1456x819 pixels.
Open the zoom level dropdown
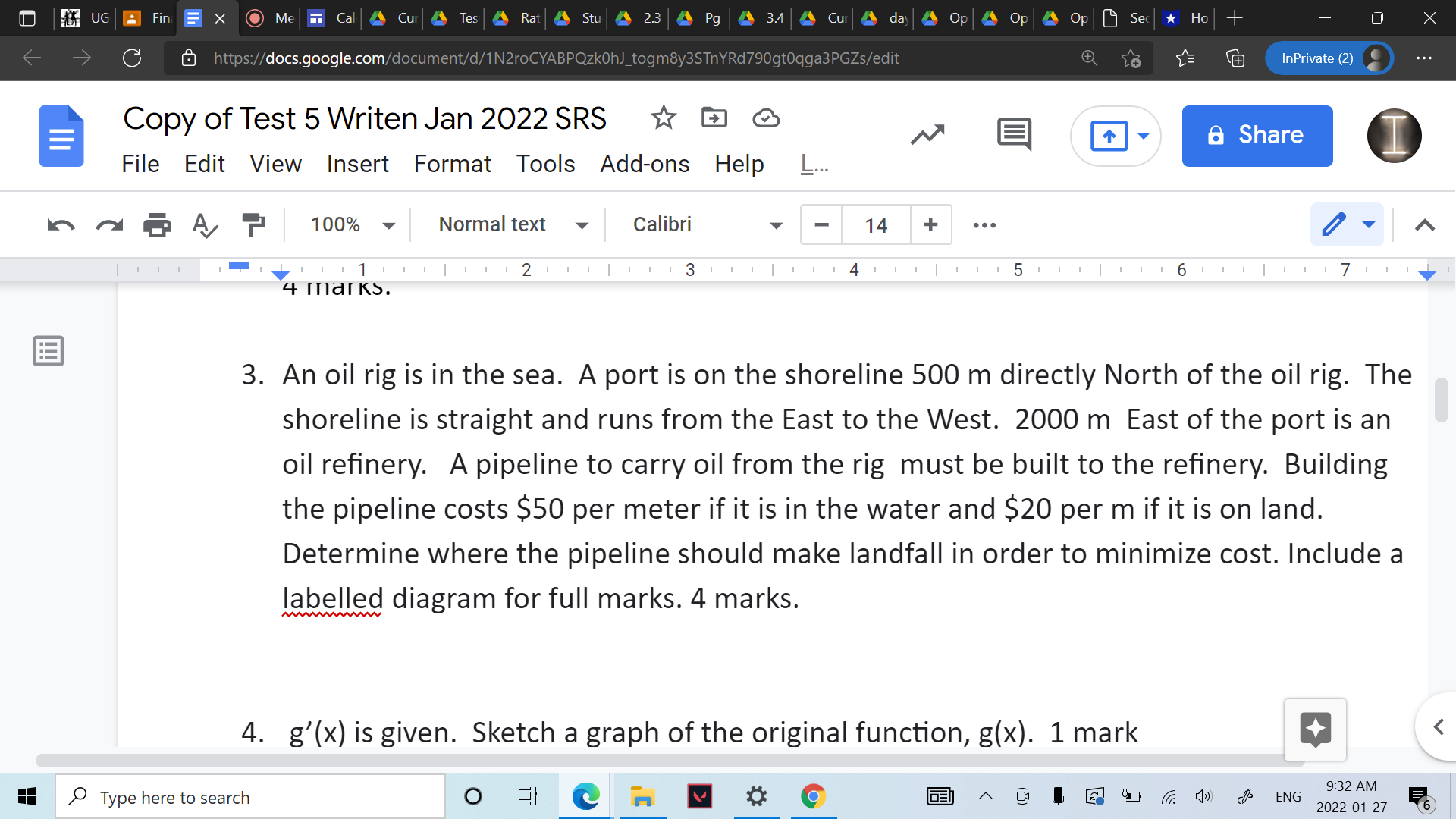coord(348,224)
